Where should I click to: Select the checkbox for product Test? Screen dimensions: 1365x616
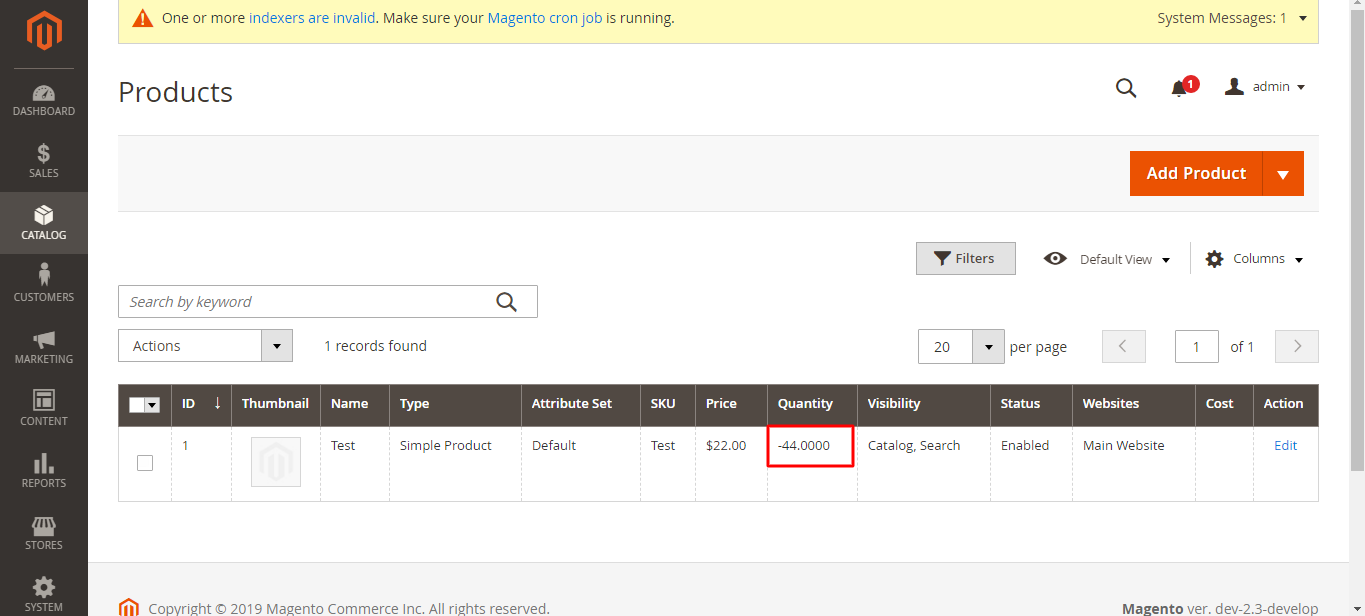[x=144, y=463]
